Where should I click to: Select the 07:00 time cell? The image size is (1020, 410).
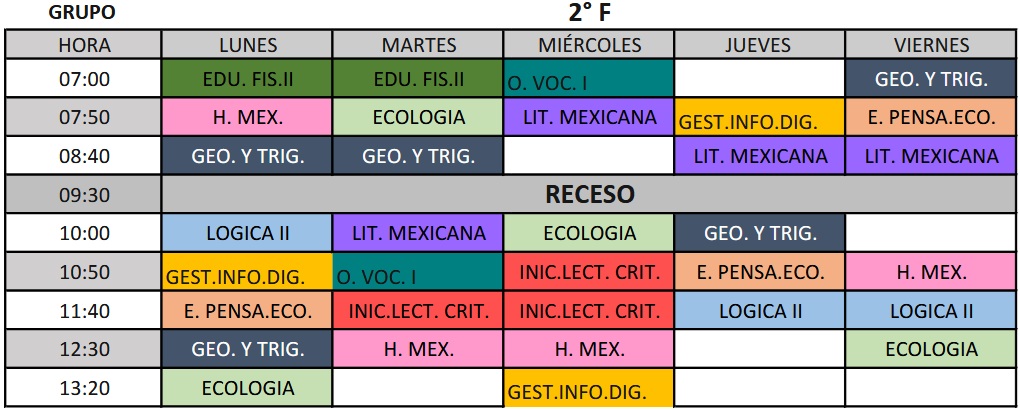[84, 79]
